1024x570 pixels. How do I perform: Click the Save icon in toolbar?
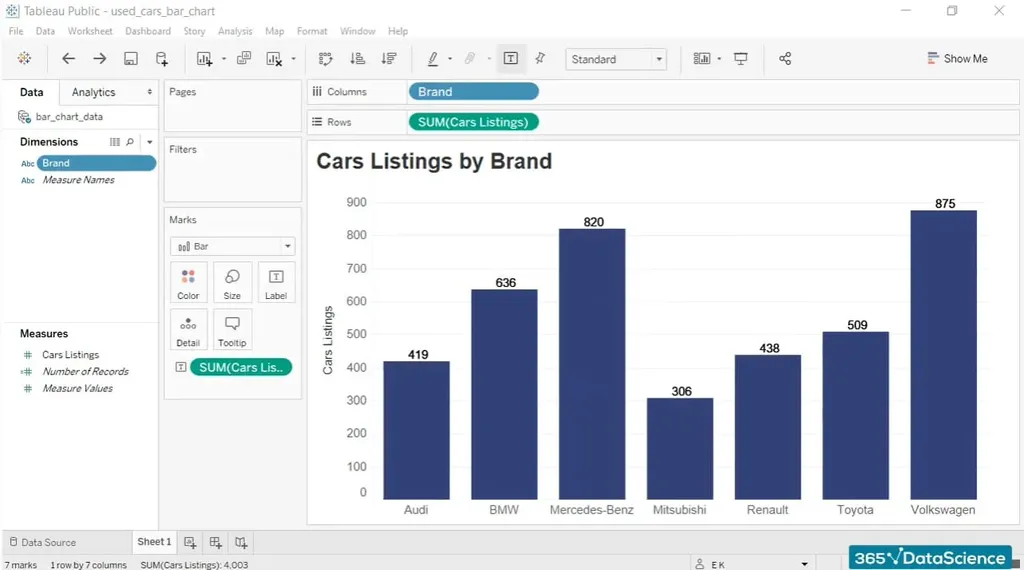click(x=131, y=59)
